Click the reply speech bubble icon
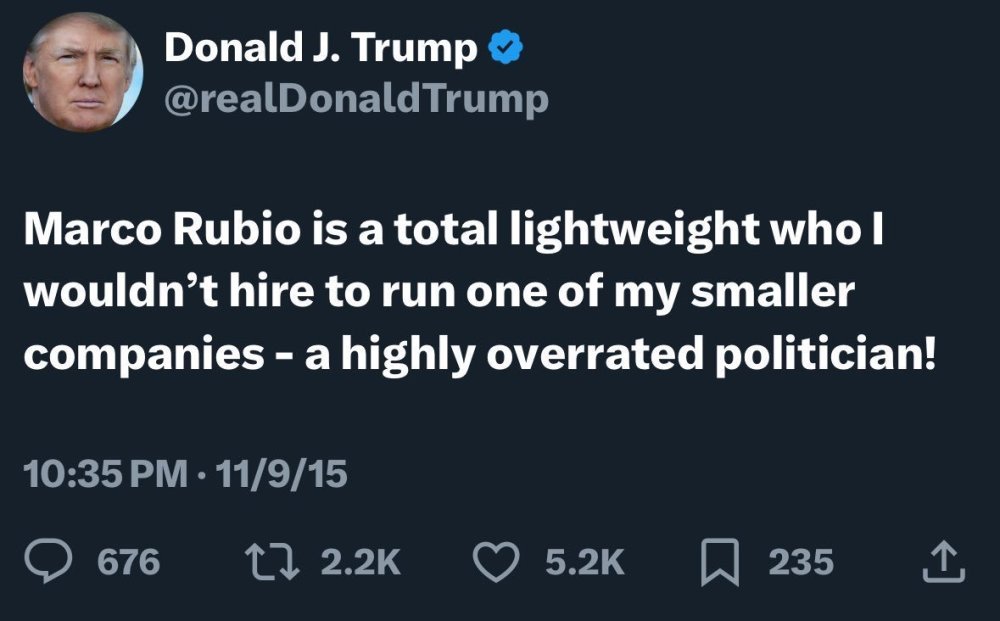The height and width of the screenshot is (621, 1000). coord(50,562)
